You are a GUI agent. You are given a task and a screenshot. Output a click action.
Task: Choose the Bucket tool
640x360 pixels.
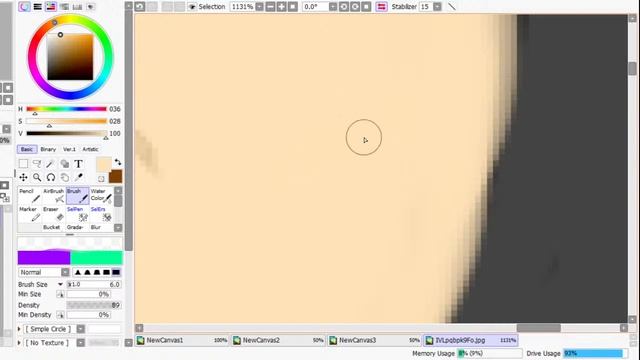pyautogui.click(x=54, y=227)
